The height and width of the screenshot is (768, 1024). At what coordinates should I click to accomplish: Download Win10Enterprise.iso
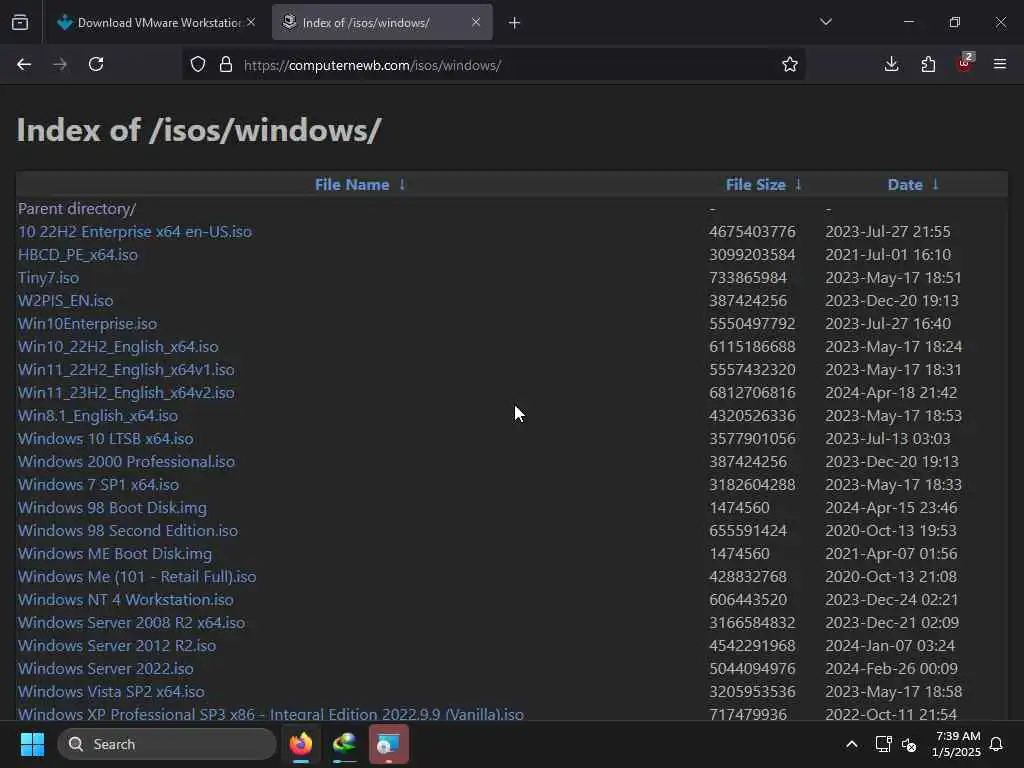[x=88, y=324]
